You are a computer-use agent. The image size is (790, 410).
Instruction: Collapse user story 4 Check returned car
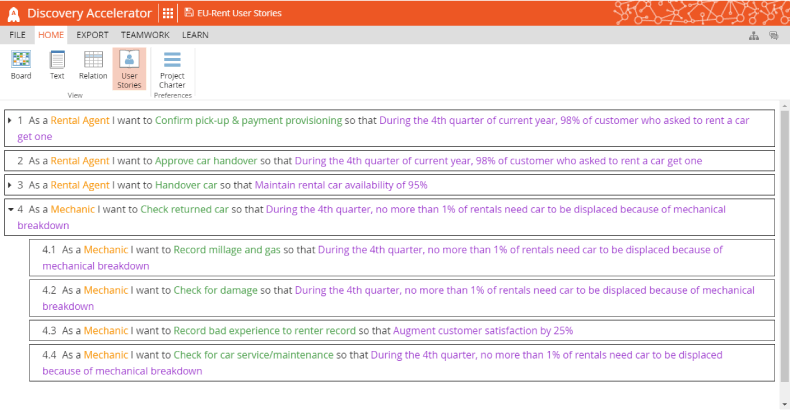[9, 210]
